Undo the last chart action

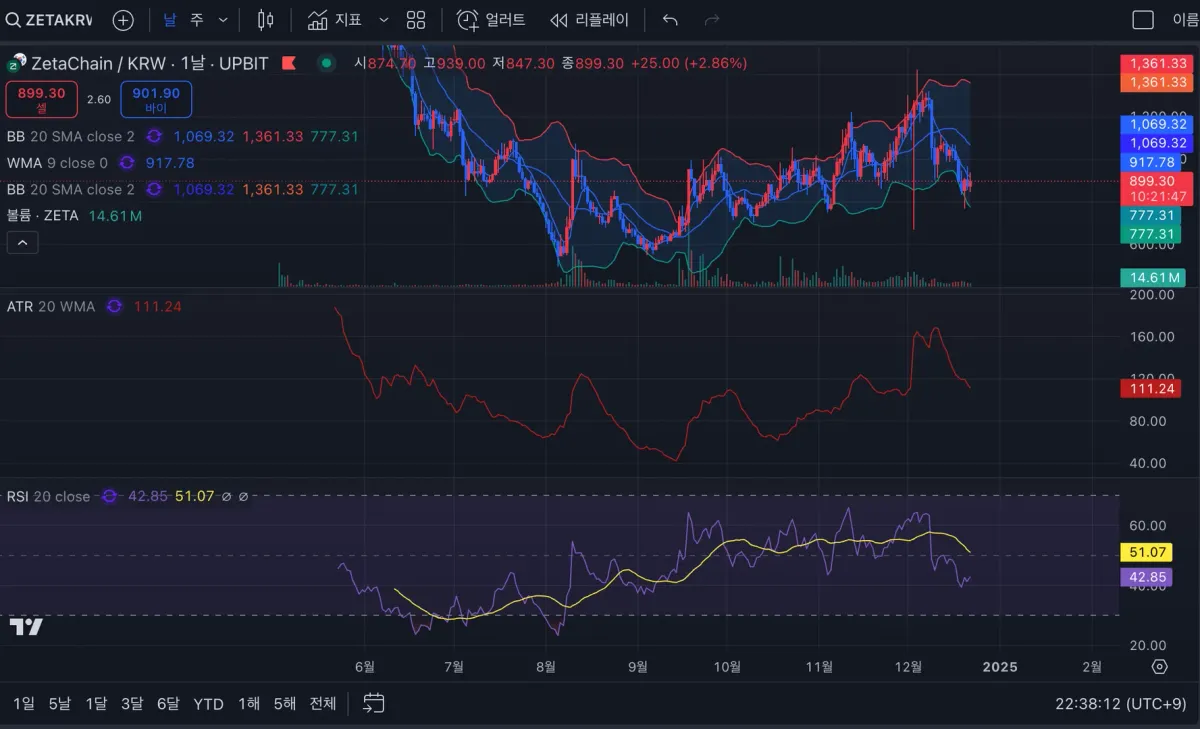(x=670, y=20)
